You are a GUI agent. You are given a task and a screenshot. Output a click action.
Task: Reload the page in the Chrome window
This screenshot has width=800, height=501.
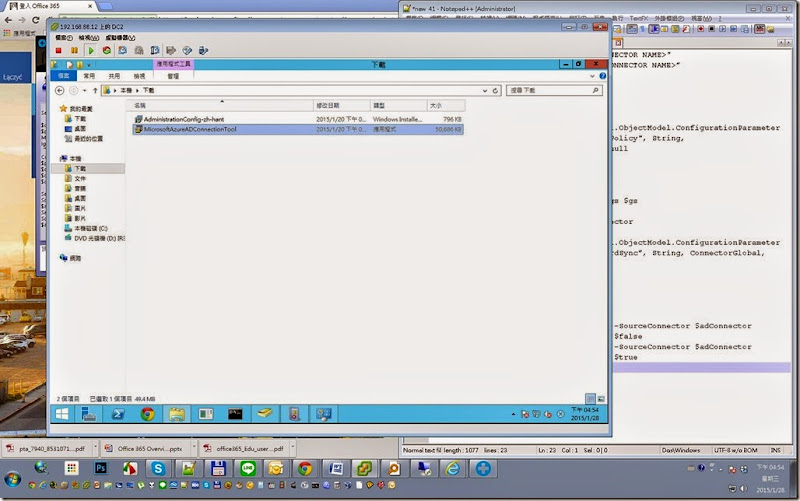point(35,20)
